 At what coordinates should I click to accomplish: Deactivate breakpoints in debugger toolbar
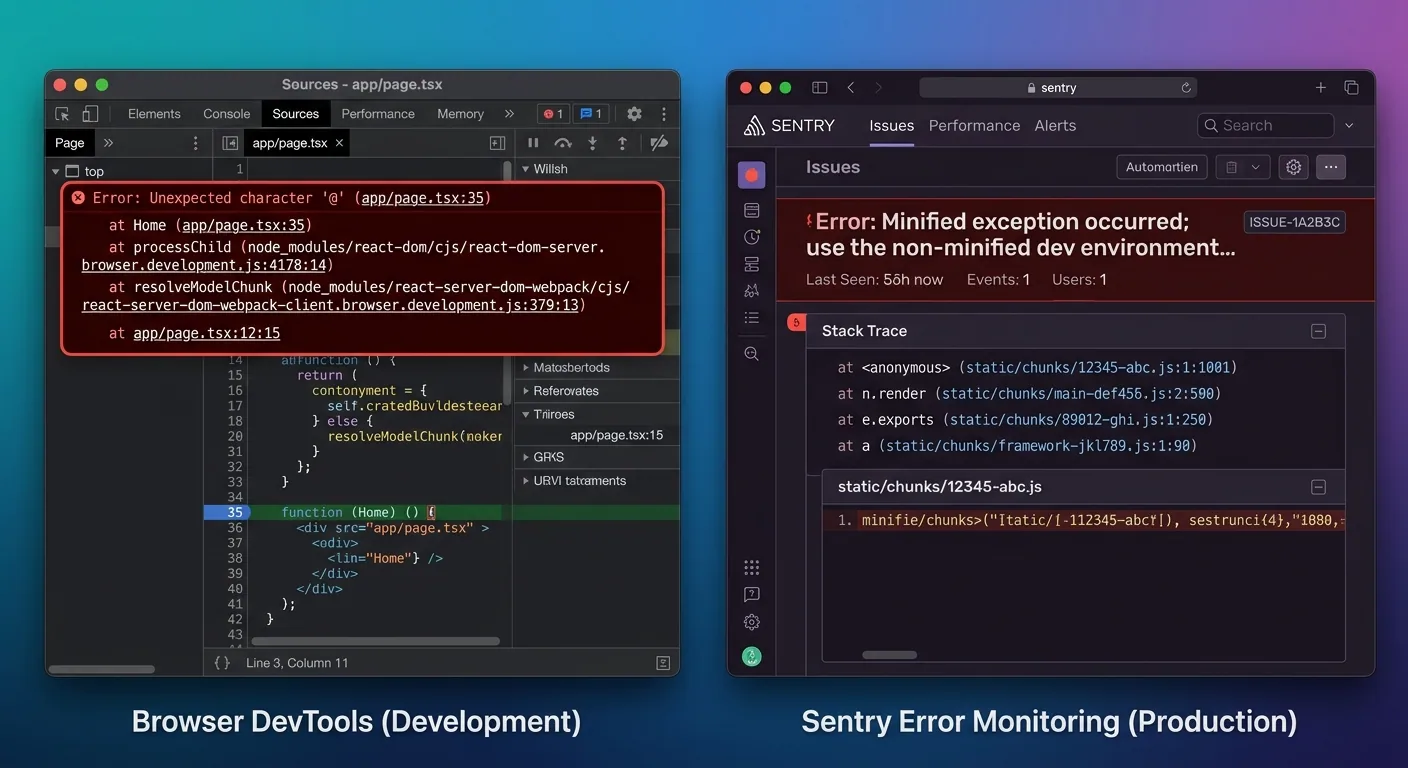pos(659,143)
